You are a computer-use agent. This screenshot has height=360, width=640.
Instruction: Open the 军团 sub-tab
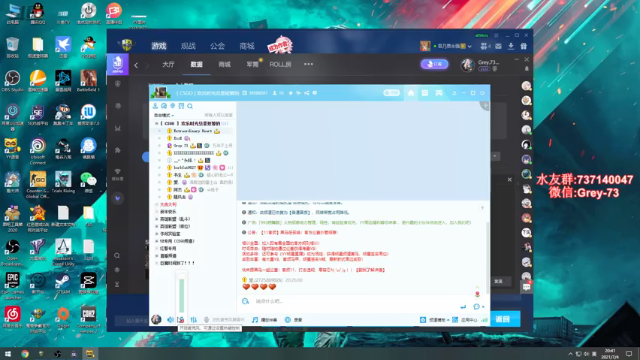click(252, 64)
